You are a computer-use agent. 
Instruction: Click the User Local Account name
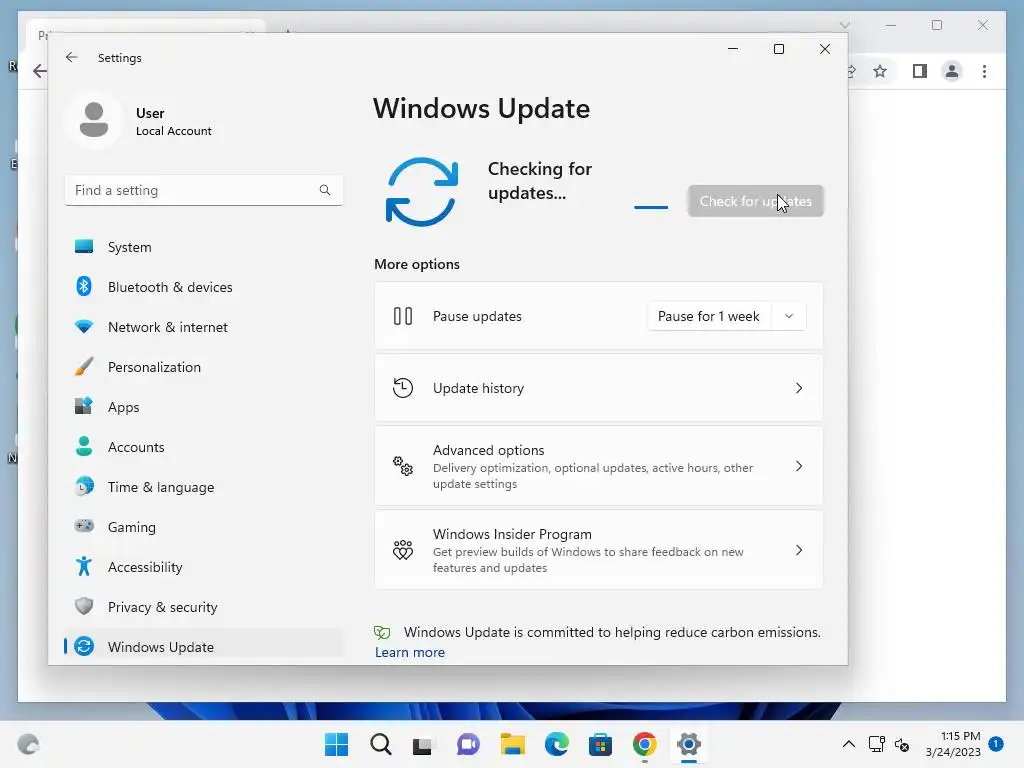(x=173, y=121)
